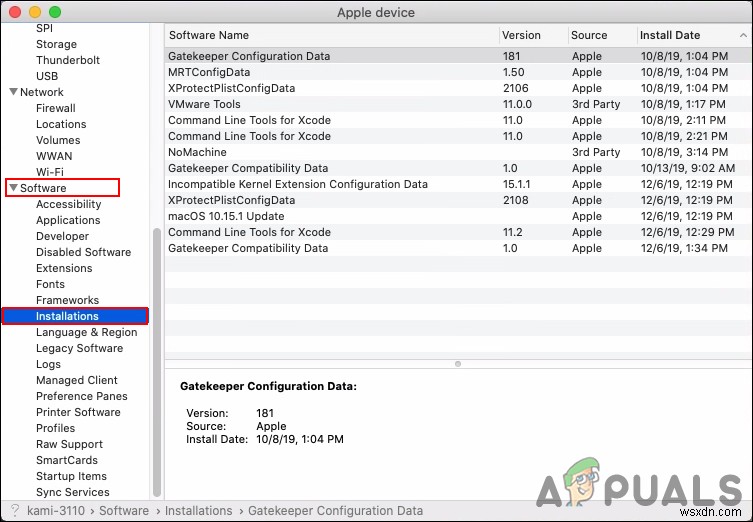
Task: Select Locations under Network
Action: click(x=61, y=124)
